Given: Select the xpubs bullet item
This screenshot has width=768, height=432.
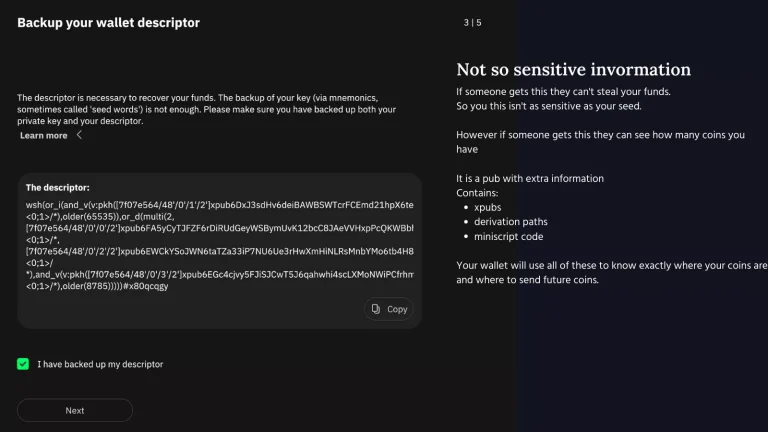Looking at the screenshot, I should point(488,207).
